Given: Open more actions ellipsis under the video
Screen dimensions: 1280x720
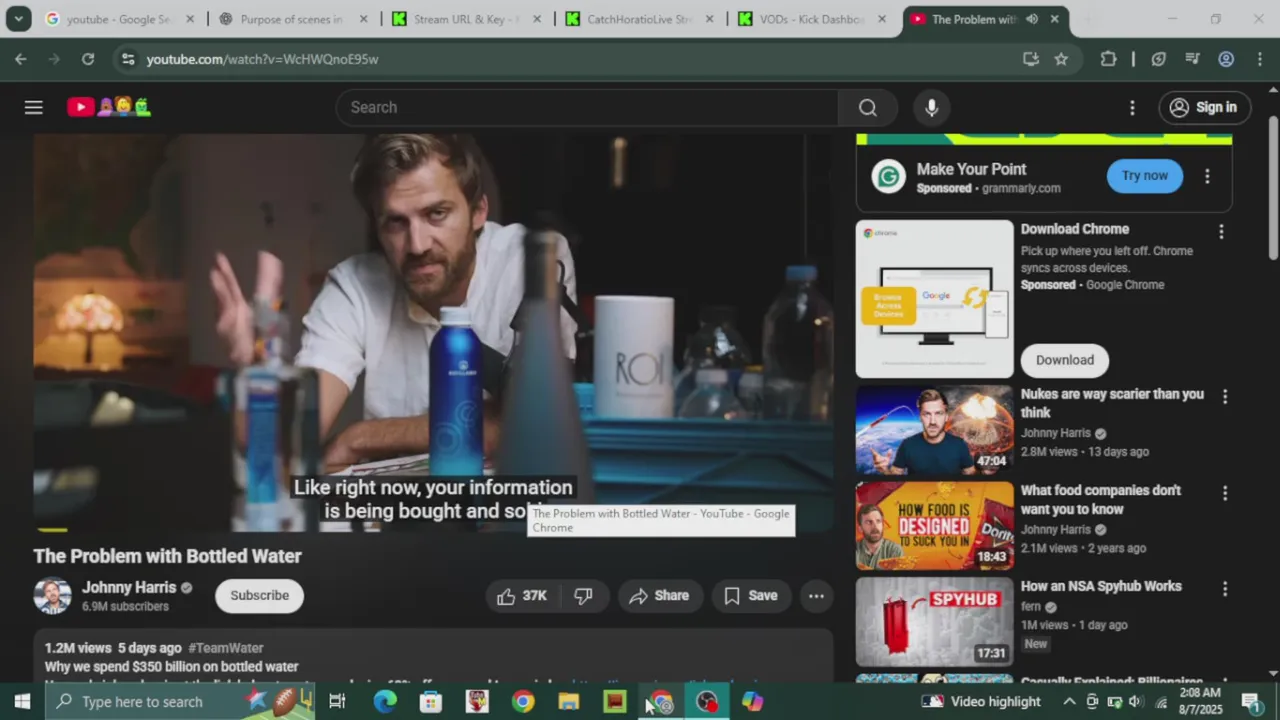Looking at the screenshot, I should [816, 595].
